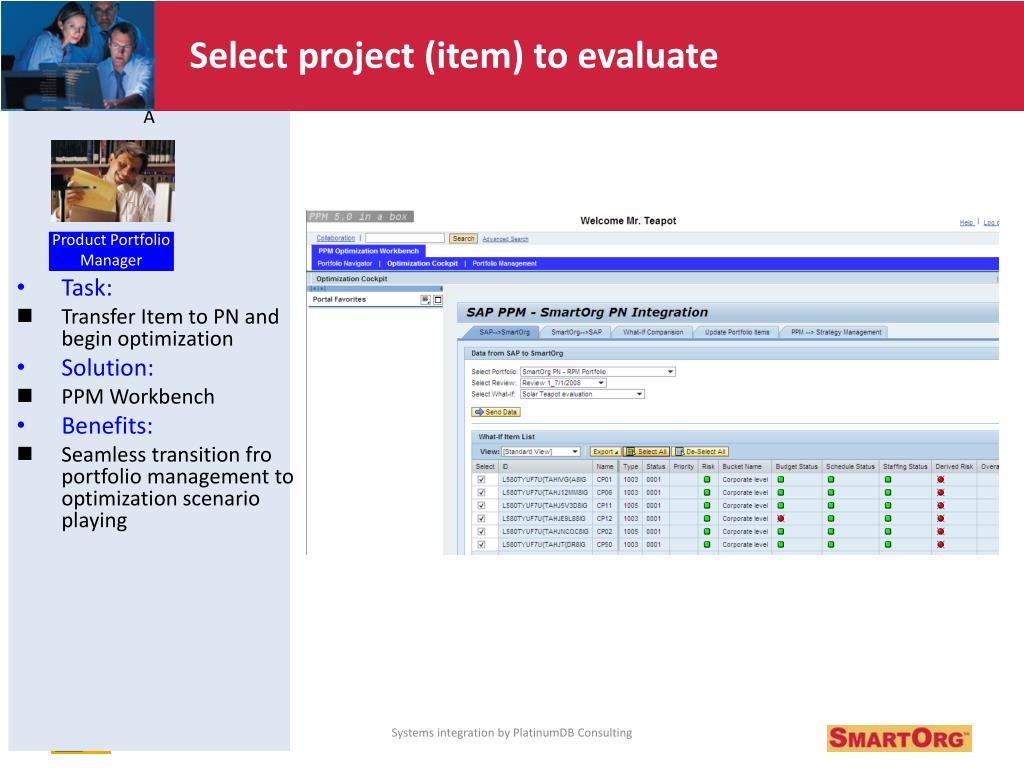Click the Product Portfolio Manager photo
Image resolution: width=1024 pixels, height=768 pixels.
(x=113, y=181)
